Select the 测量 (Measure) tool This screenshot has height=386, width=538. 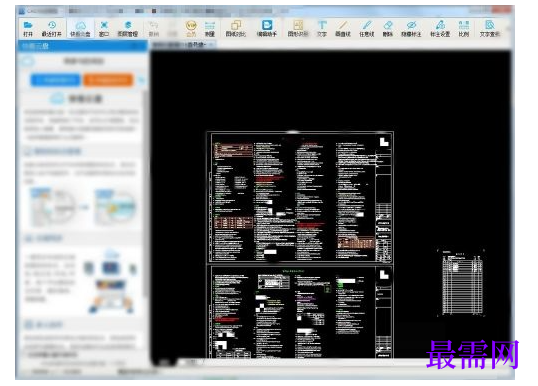click(x=210, y=28)
